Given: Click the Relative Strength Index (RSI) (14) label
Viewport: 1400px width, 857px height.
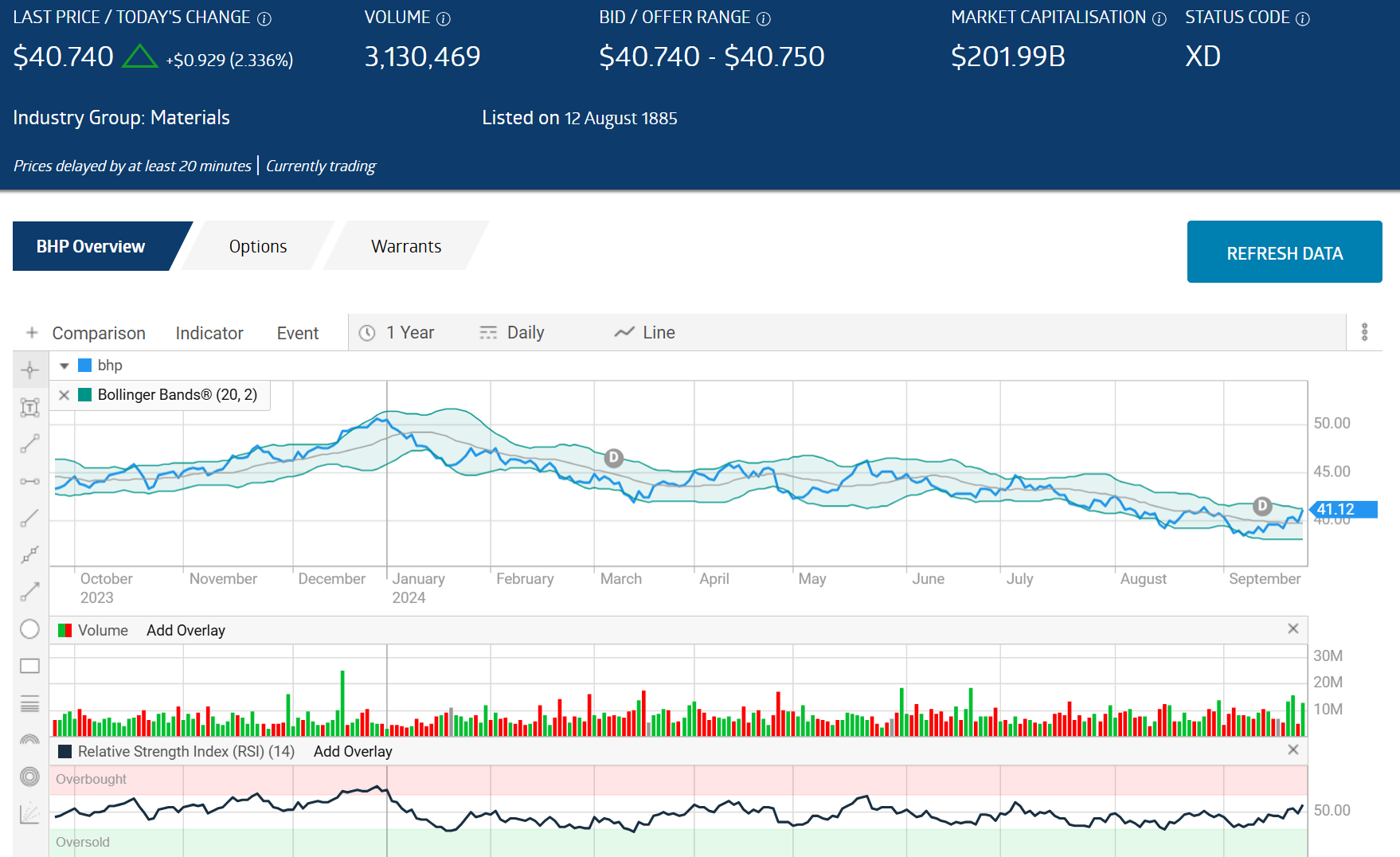Looking at the screenshot, I should (x=186, y=751).
